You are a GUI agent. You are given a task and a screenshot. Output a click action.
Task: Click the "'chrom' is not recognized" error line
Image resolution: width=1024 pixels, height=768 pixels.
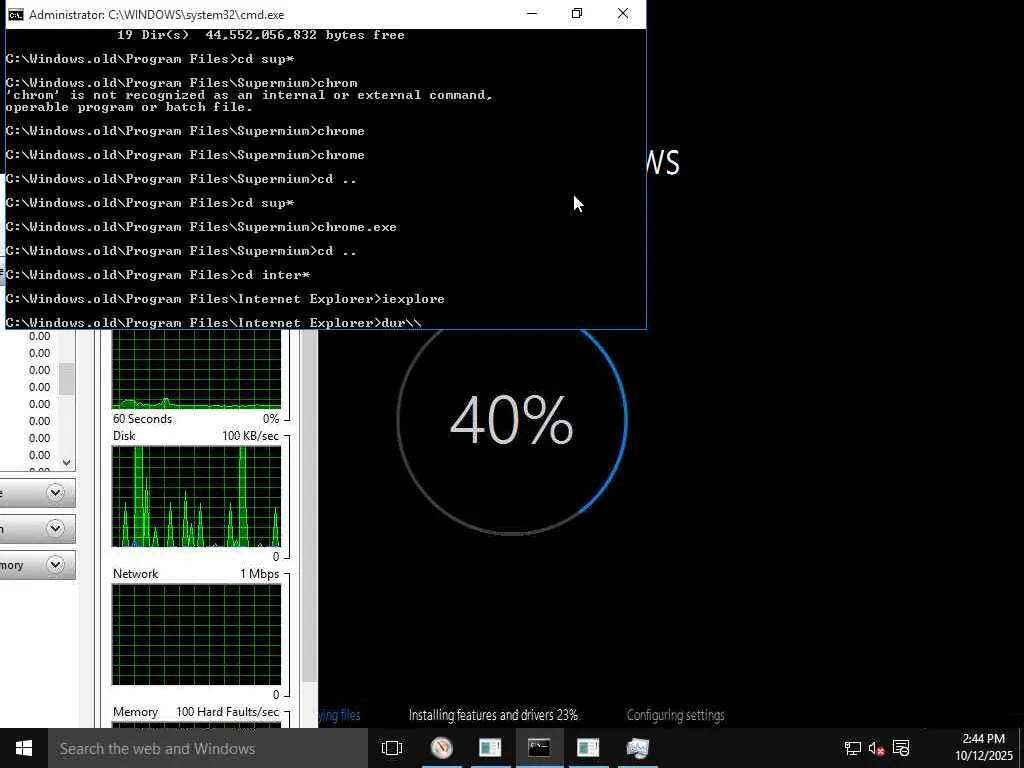[x=249, y=95]
